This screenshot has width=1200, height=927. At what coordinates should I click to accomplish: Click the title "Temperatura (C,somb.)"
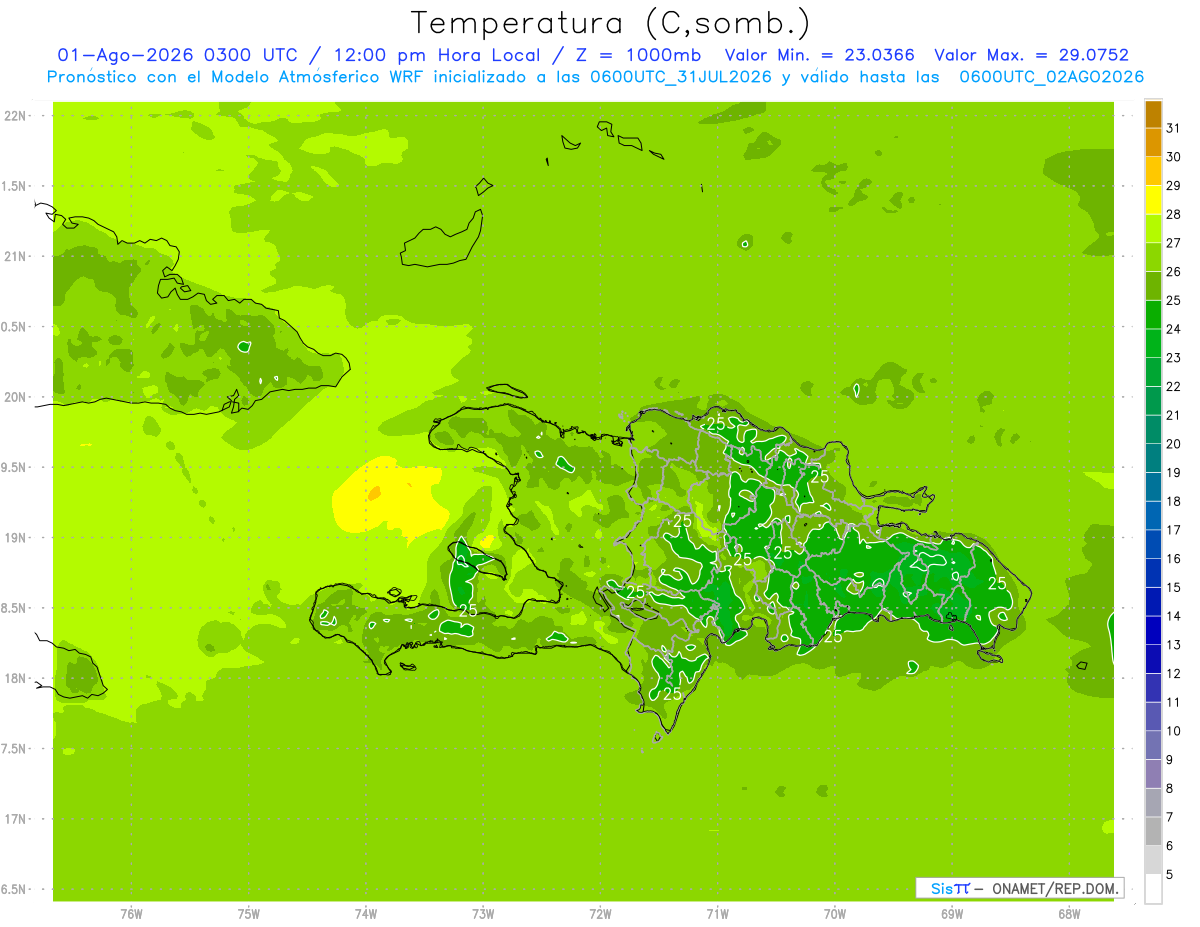(611, 23)
